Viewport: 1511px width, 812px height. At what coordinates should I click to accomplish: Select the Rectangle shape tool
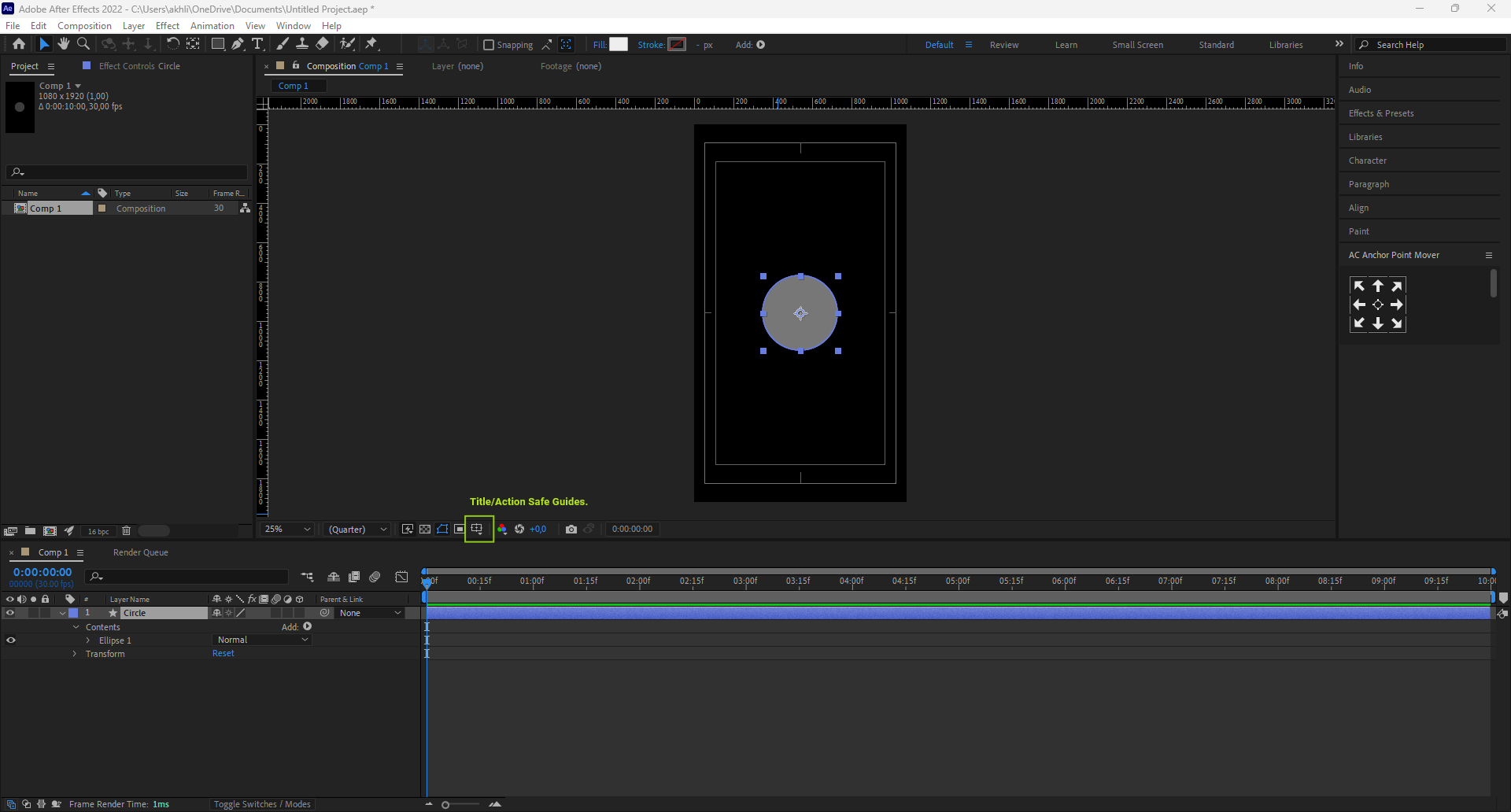tap(218, 44)
